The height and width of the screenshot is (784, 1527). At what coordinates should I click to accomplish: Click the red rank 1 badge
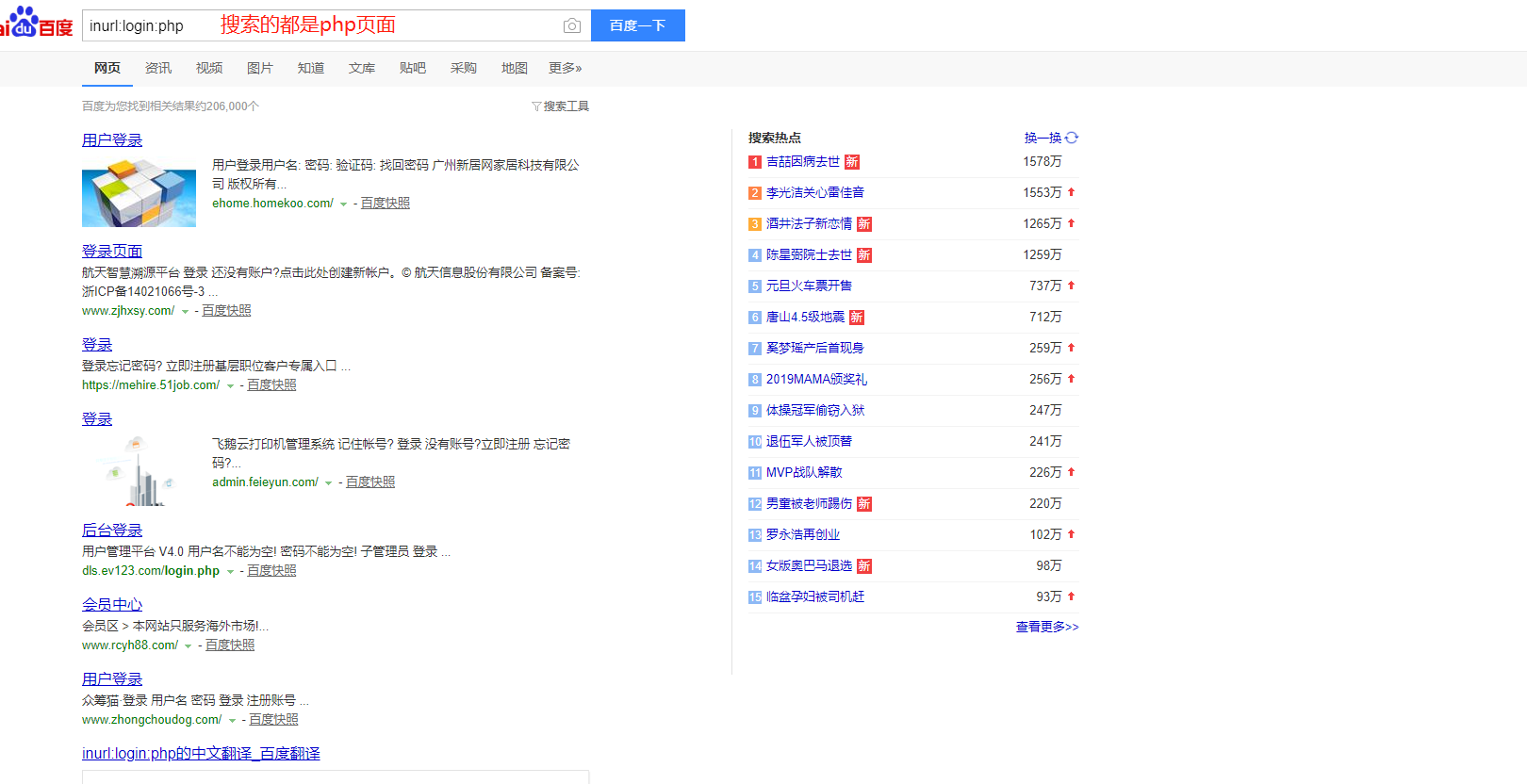click(754, 162)
